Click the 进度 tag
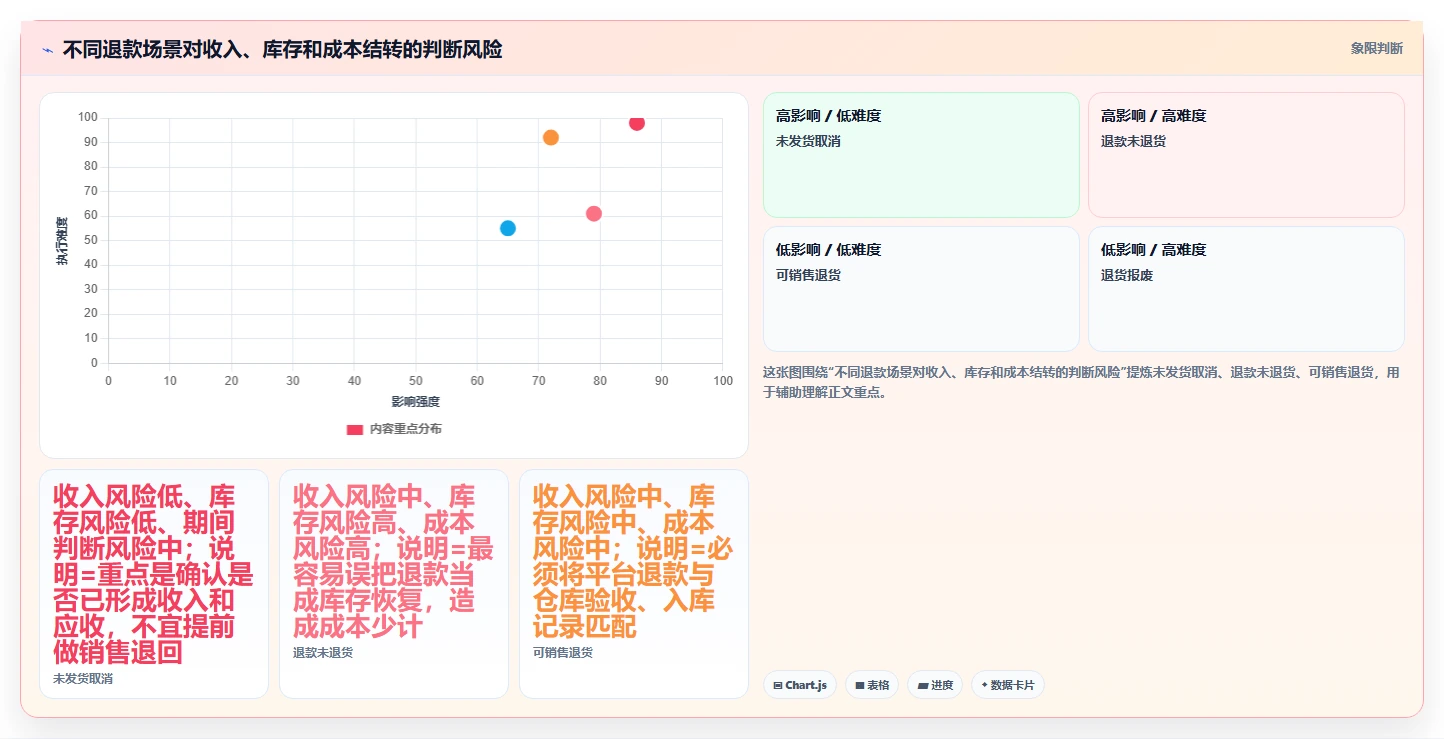 point(935,685)
